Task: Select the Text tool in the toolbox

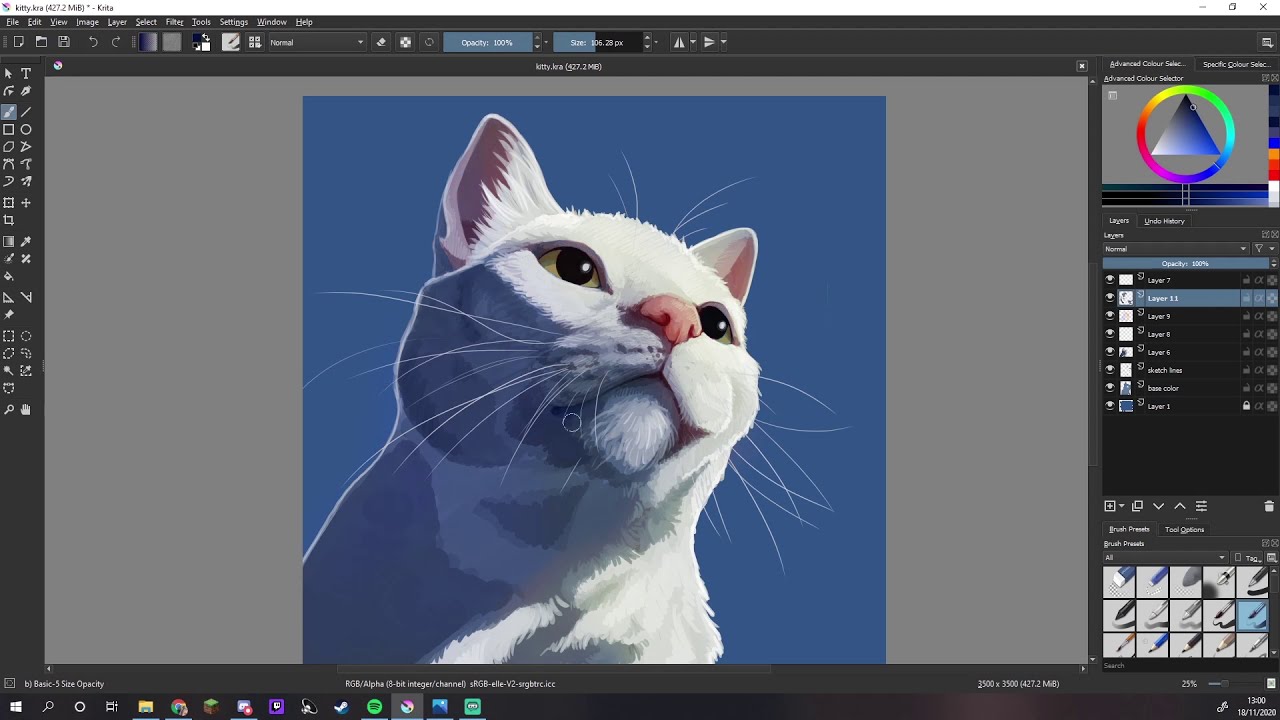Action: click(26, 73)
